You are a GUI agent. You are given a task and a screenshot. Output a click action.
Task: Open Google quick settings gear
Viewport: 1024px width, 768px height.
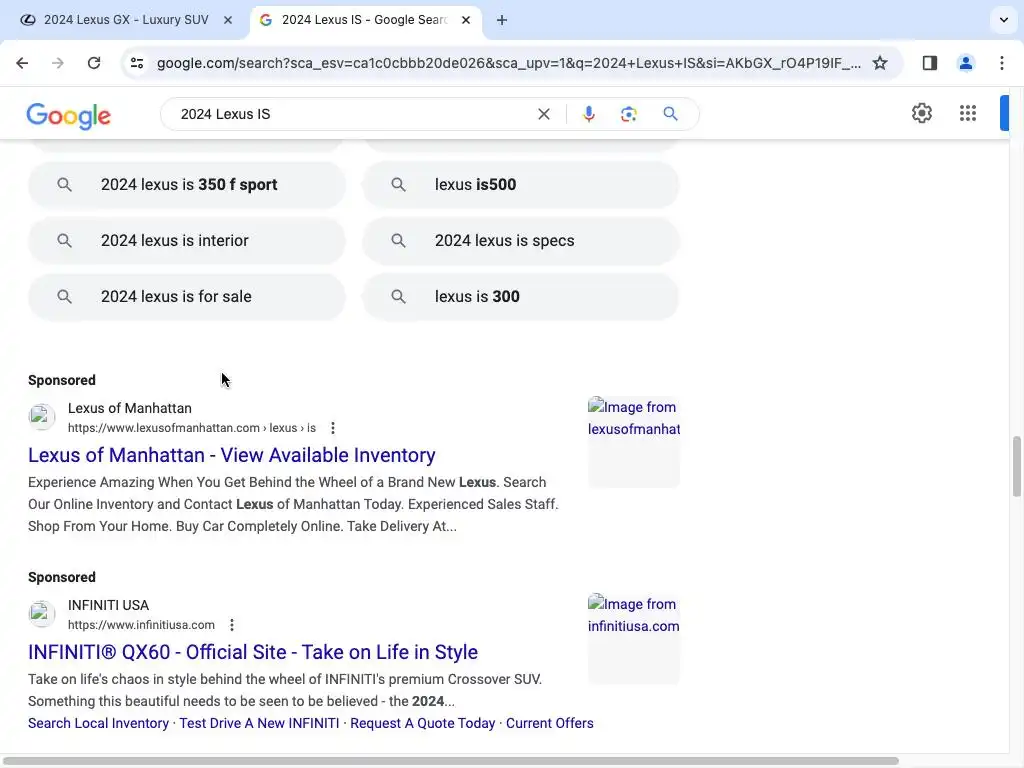point(921,113)
